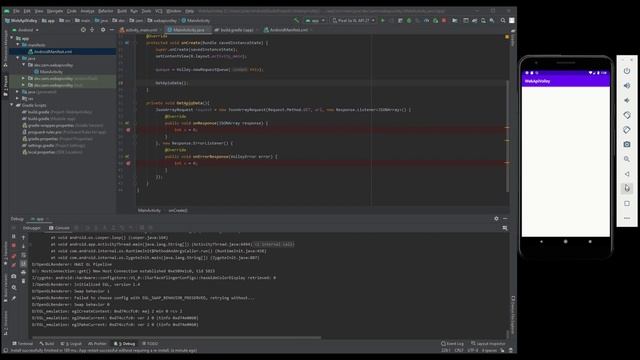Select MainActivity in project tree
Screen dimensions: 640x360
[x=51, y=71]
